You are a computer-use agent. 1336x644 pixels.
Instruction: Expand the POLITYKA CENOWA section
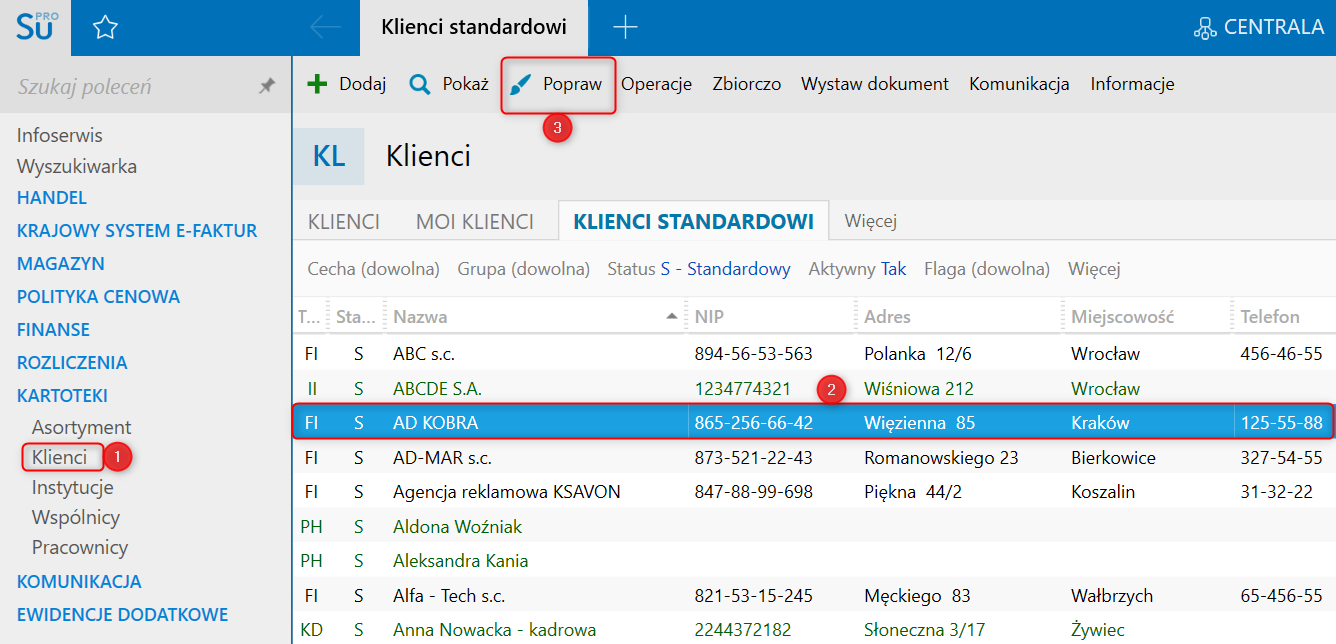click(x=98, y=297)
